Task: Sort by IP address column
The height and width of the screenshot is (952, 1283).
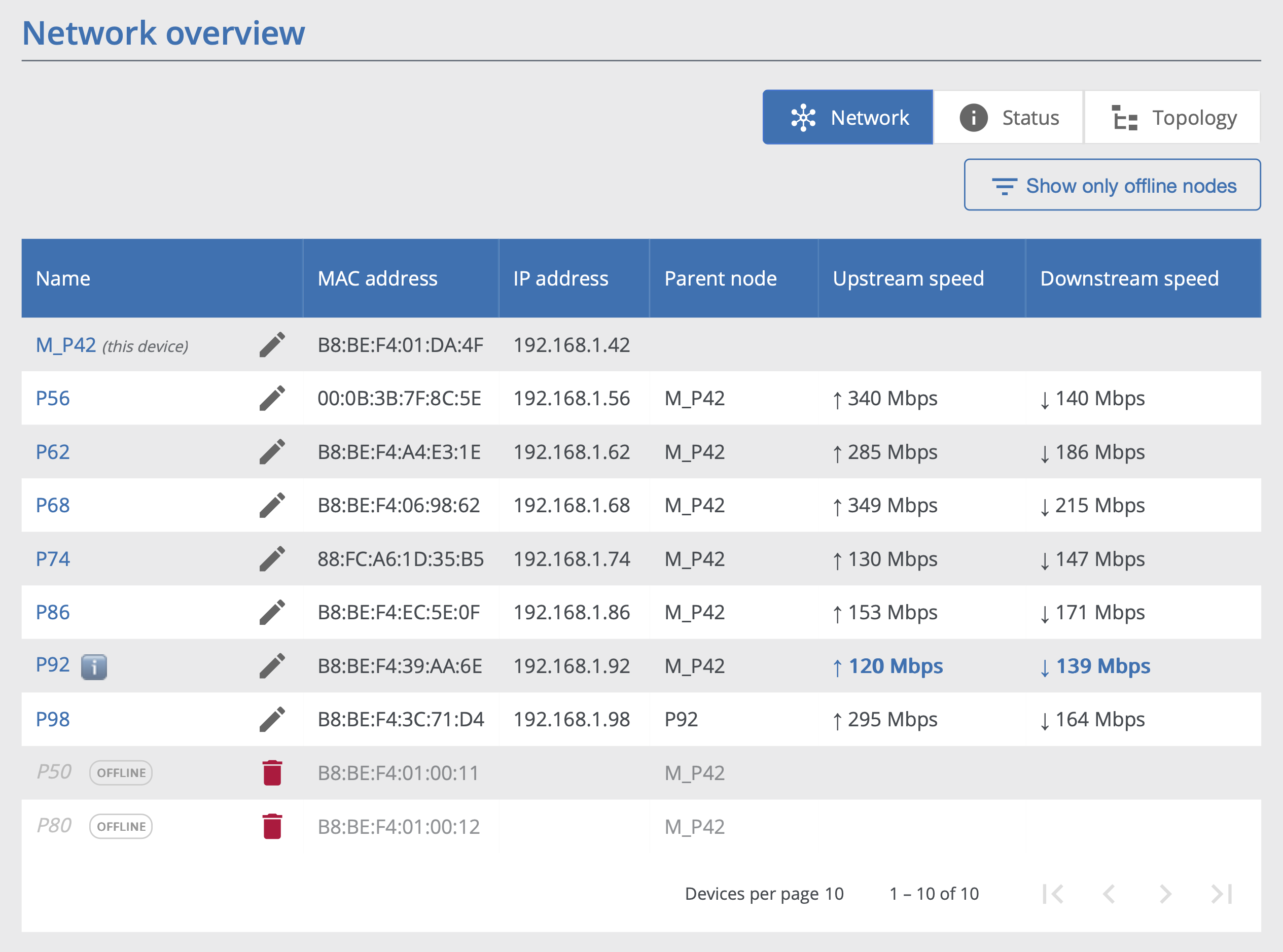Action: click(x=575, y=278)
